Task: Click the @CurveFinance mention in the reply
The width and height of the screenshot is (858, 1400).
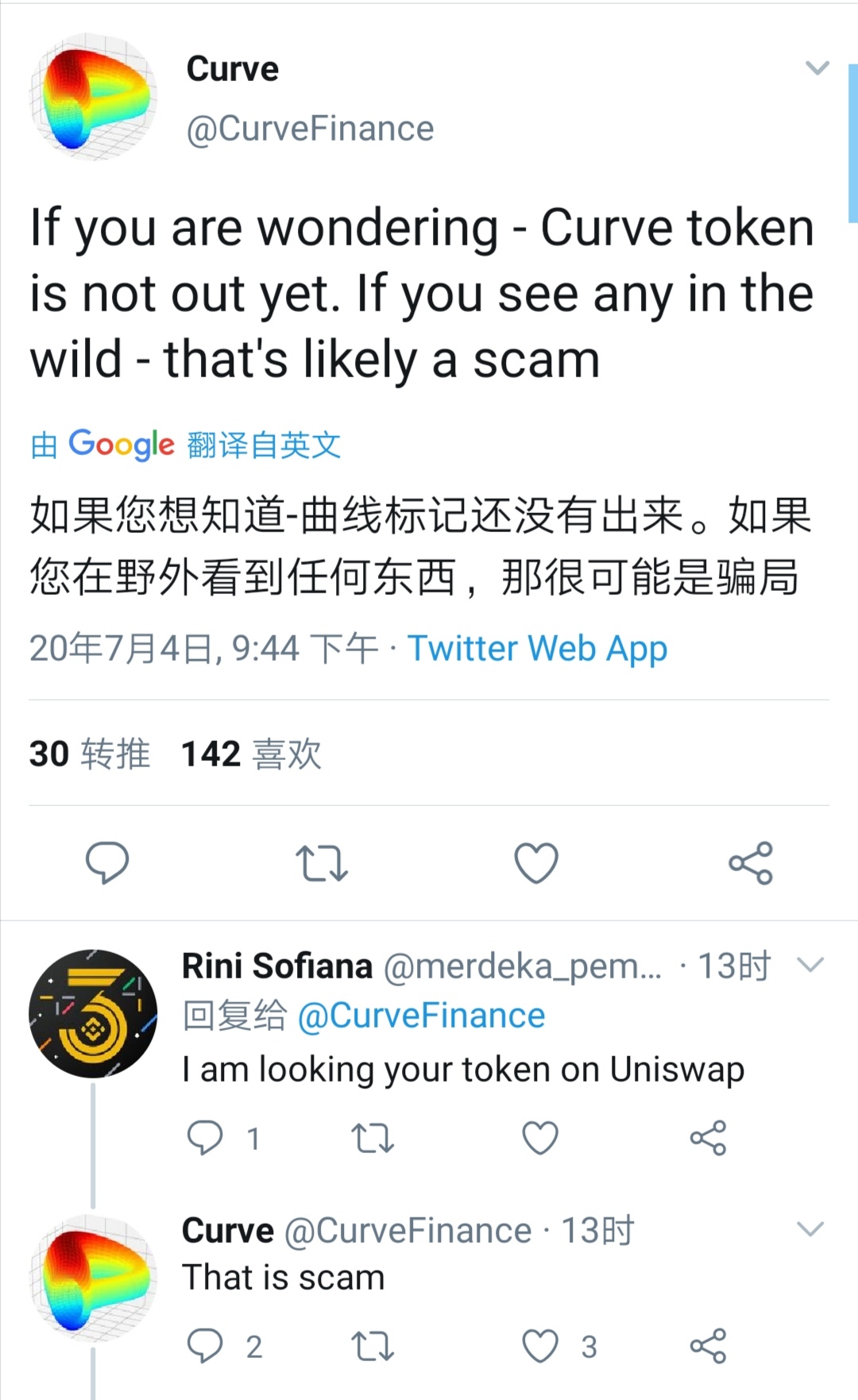Action: (x=419, y=1014)
